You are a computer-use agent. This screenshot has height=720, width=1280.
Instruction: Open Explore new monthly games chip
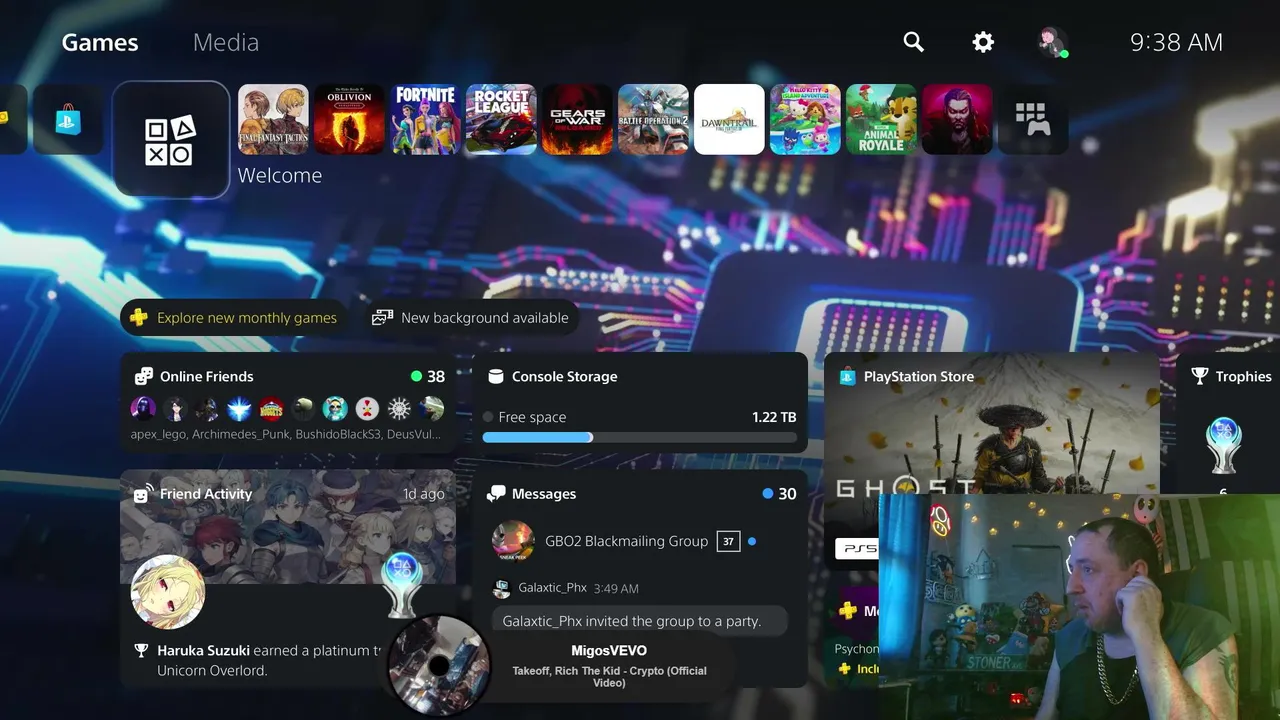coord(235,318)
